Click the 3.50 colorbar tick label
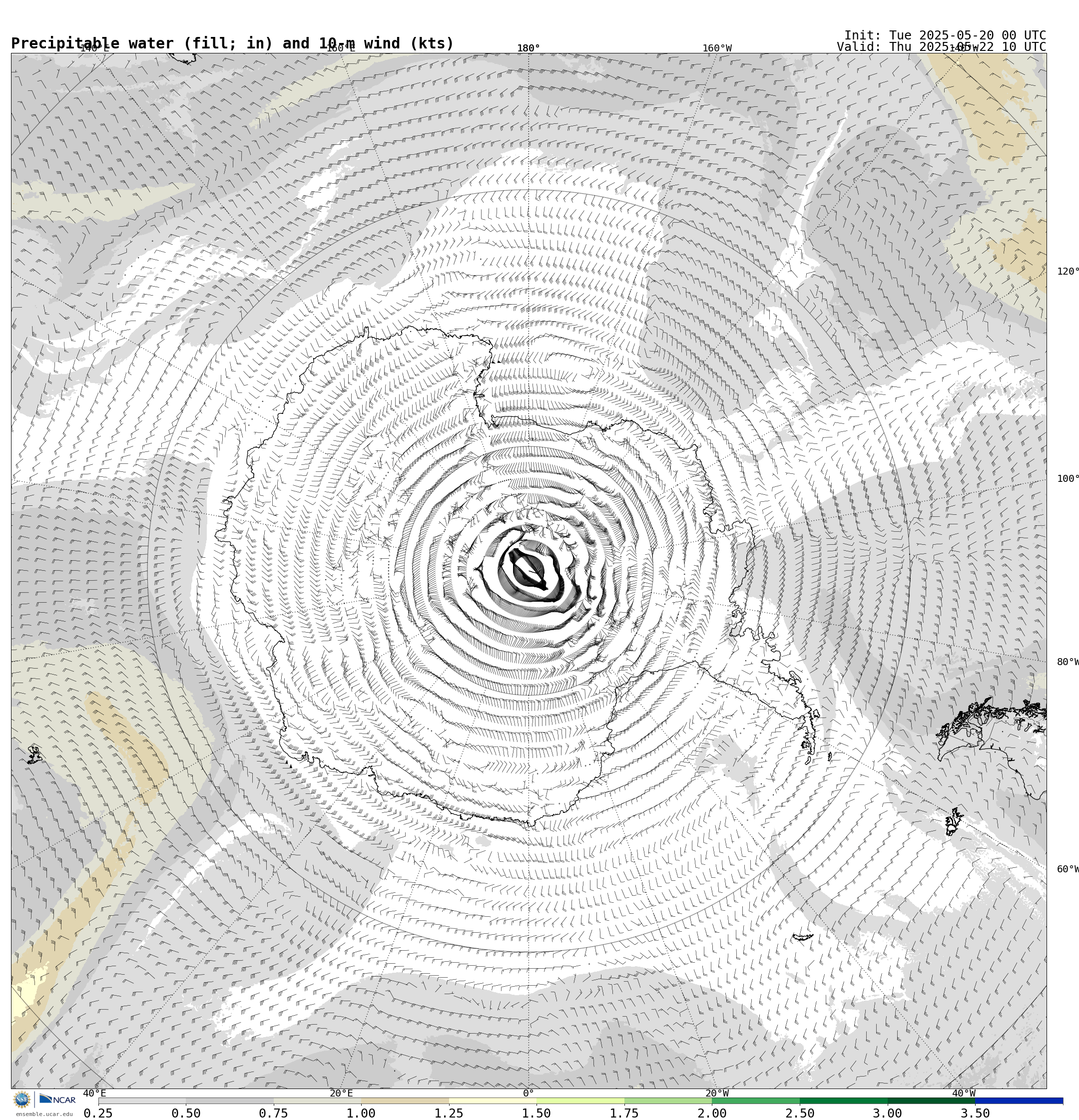 pyautogui.click(x=976, y=1113)
